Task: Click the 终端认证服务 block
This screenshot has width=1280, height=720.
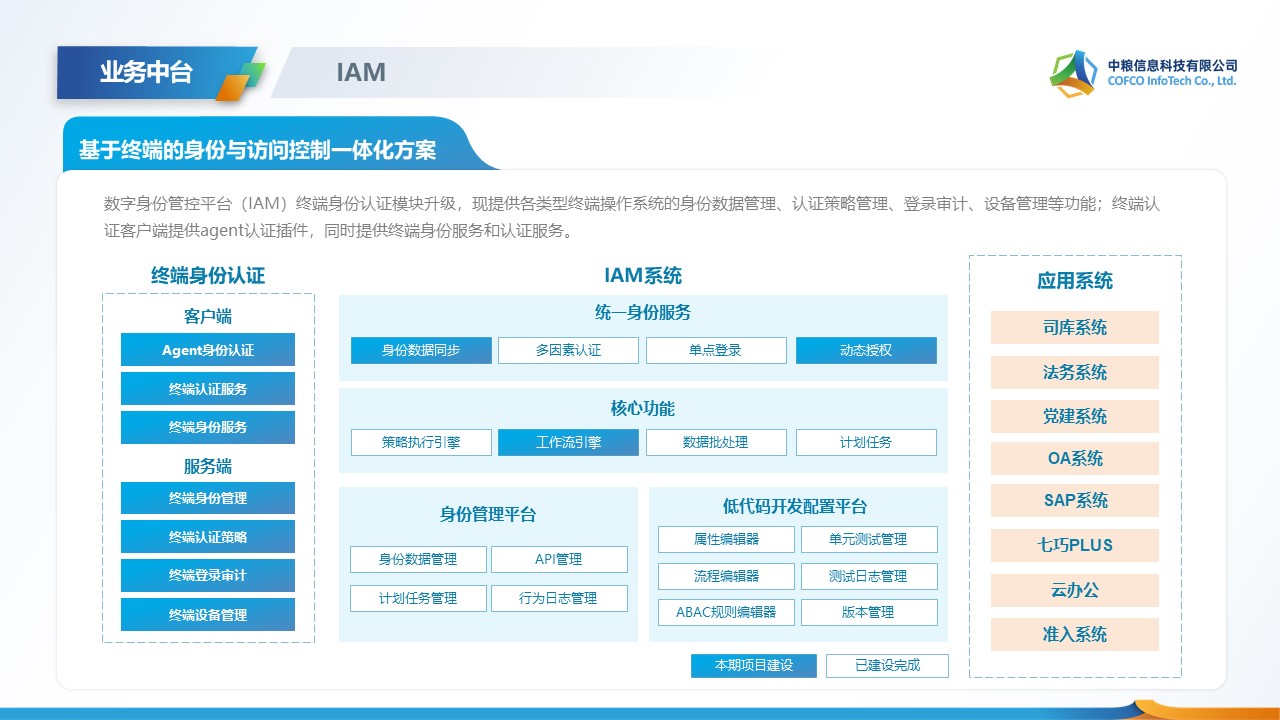Action: pyautogui.click(x=208, y=389)
